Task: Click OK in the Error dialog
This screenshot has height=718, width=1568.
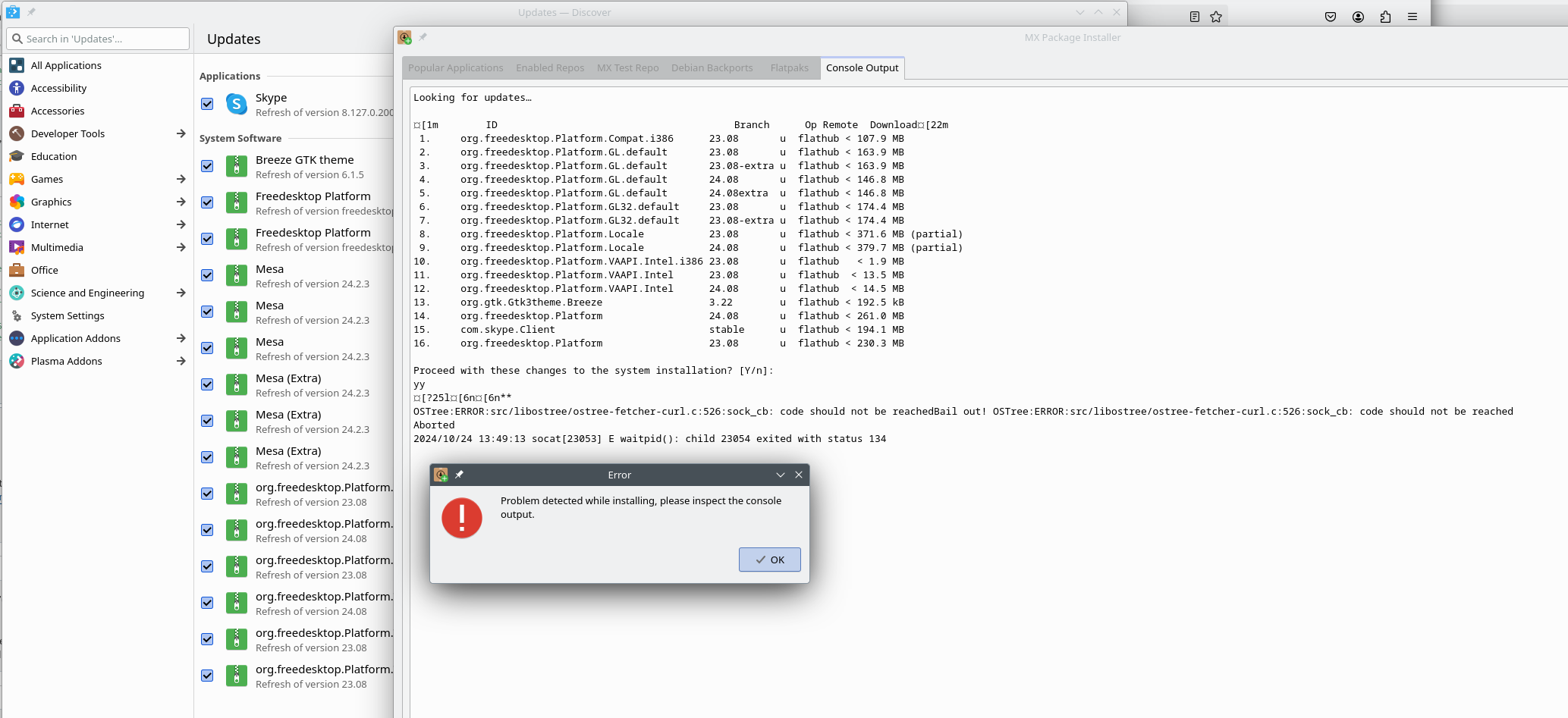Action: click(x=770, y=560)
